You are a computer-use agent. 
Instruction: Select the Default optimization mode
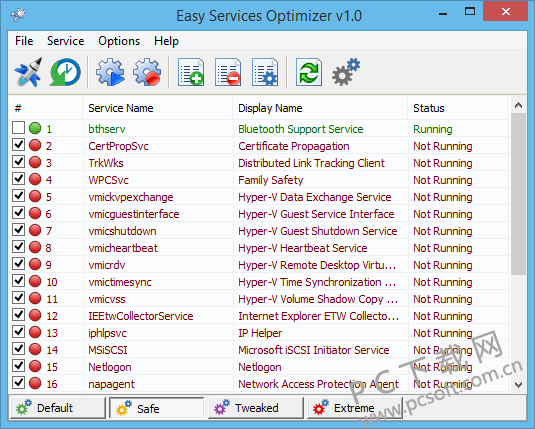[57, 408]
